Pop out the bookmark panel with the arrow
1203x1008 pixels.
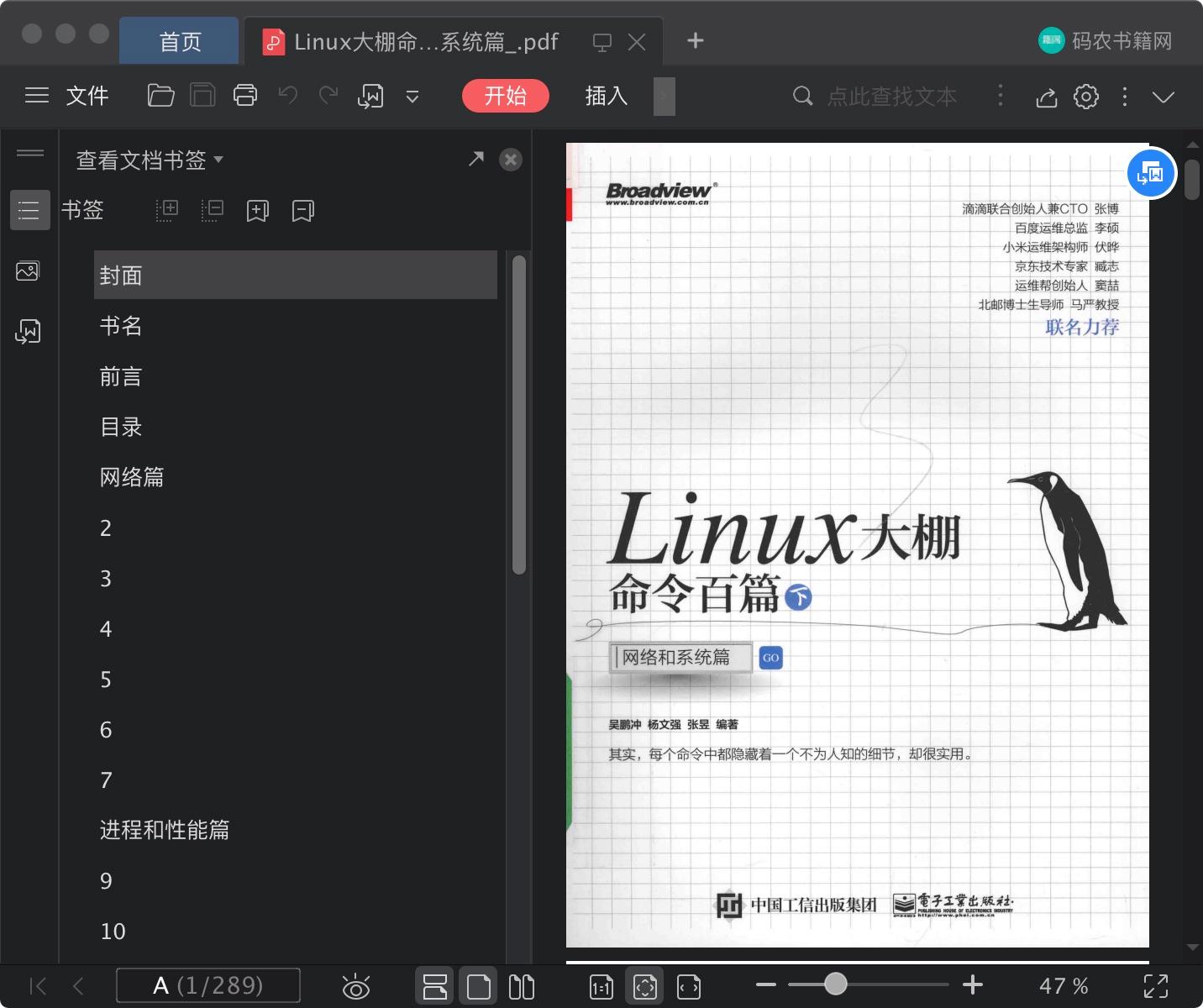tap(476, 159)
